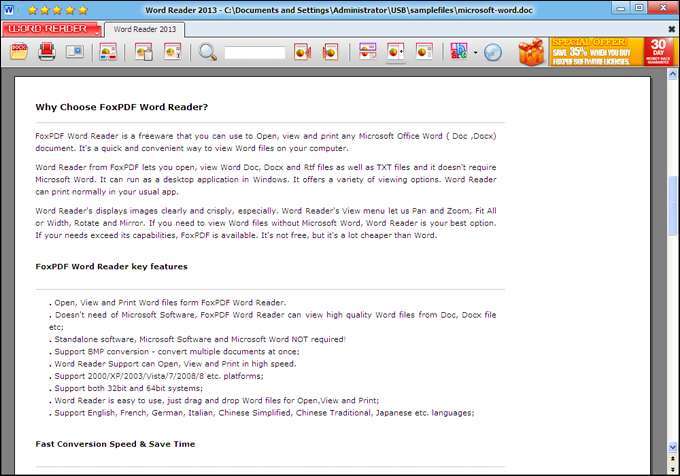Click the vertical scrollbar thumb
The width and height of the screenshot is (680, 476).
[x=673, y=206]
